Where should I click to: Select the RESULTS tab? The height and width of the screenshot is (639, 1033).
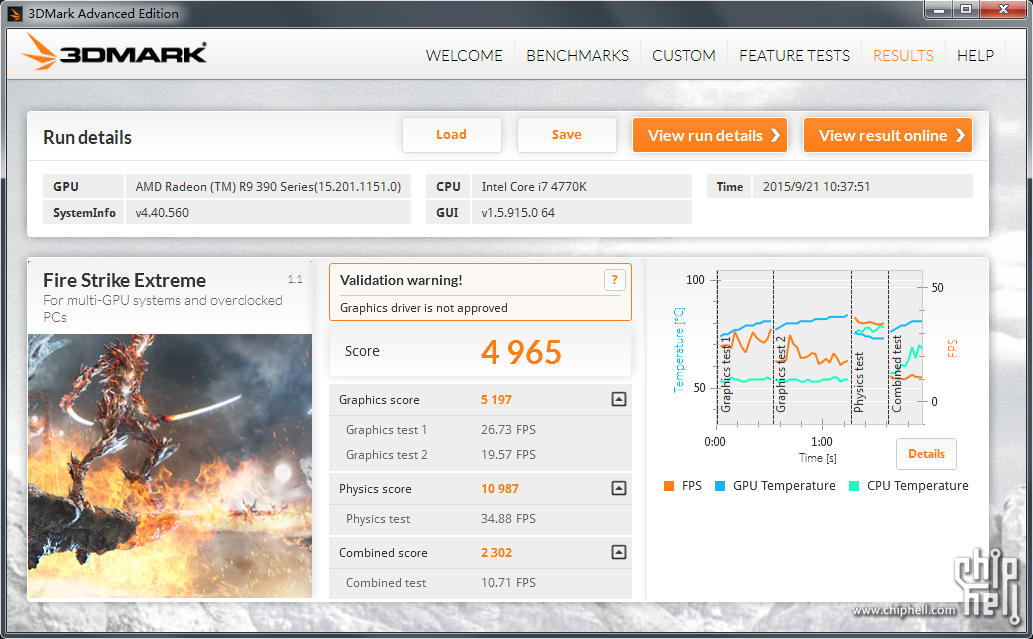(903, 56)
